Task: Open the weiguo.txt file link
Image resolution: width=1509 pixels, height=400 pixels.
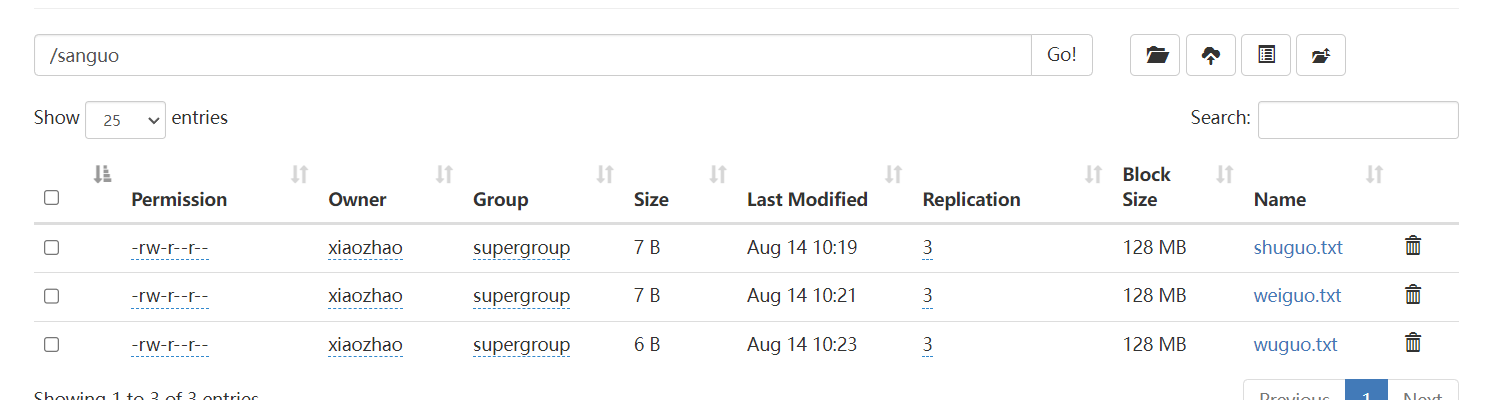Action: click(x=1297, y=296)
